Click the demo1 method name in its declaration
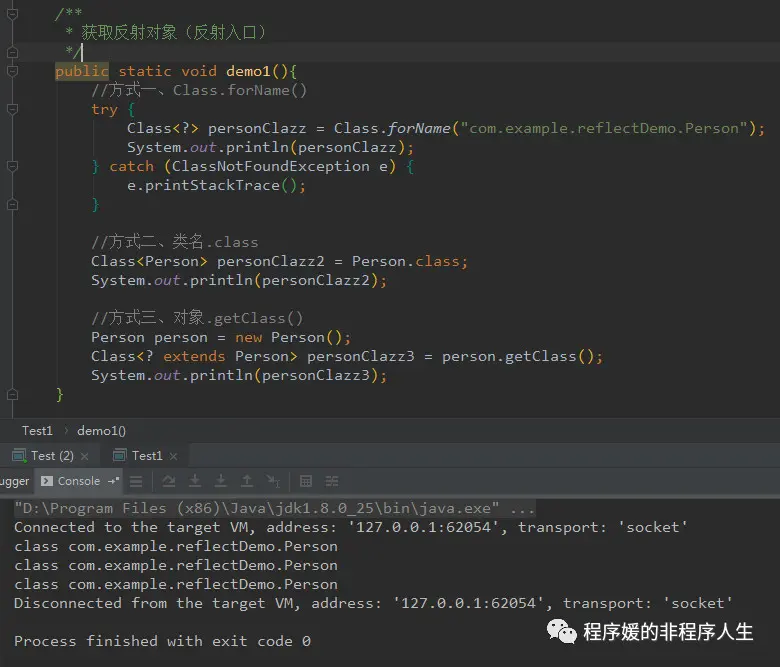780x667 pixels. [248, 71]
